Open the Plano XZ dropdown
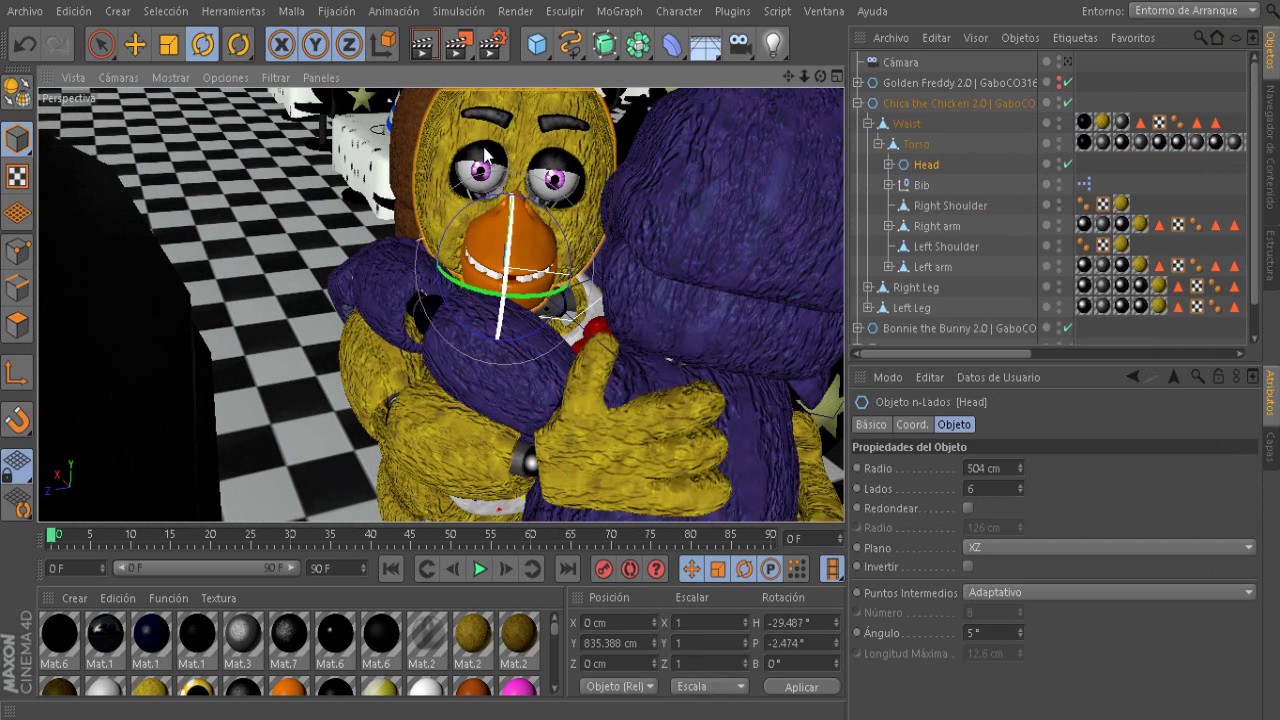 1109,547
